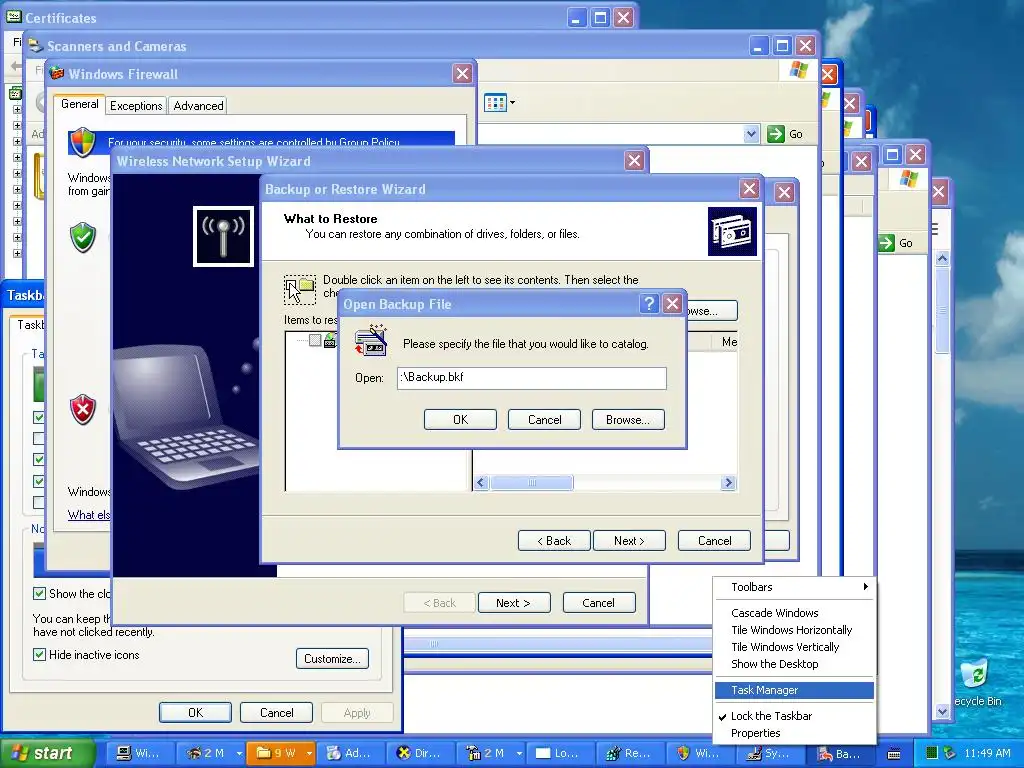1024x768 pixels.
Task: Expand the first 2 M taskbar group arrow
Action: [x=239, y=753]
